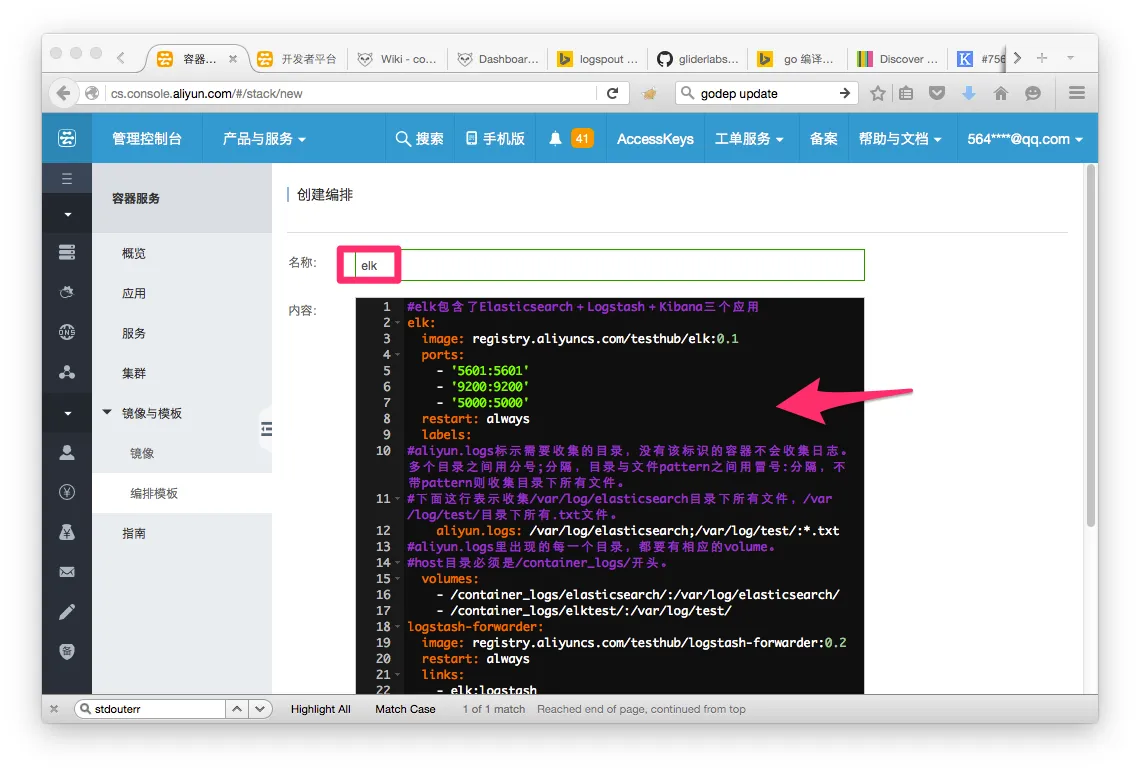Open 手机版 mobile version link
1140x773 pixels.
[495, 138]
